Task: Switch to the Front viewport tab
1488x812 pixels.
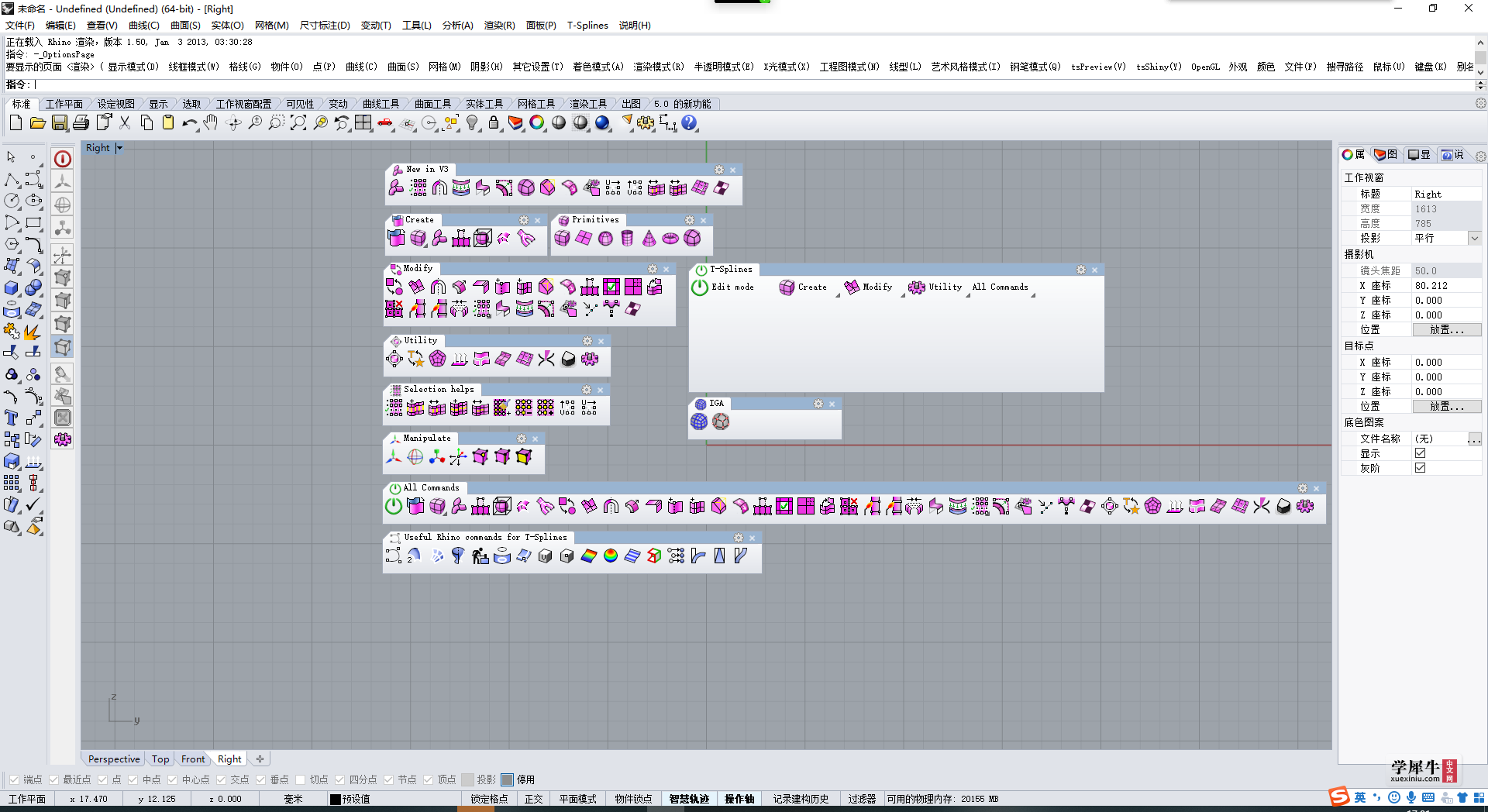Action: coord(193,759)
